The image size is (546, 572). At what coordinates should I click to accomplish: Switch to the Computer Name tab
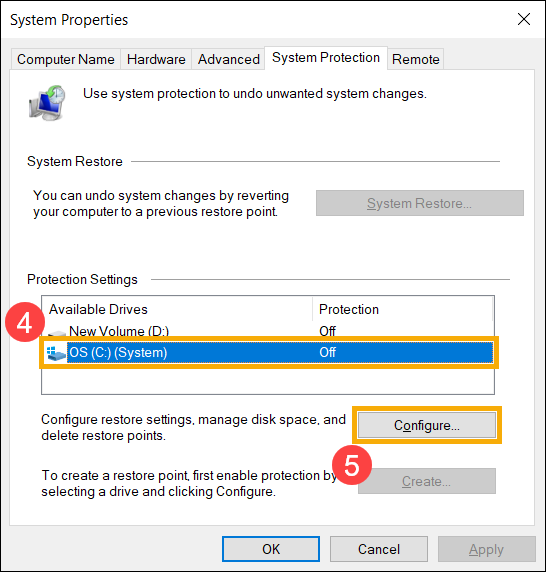point(66,59)
